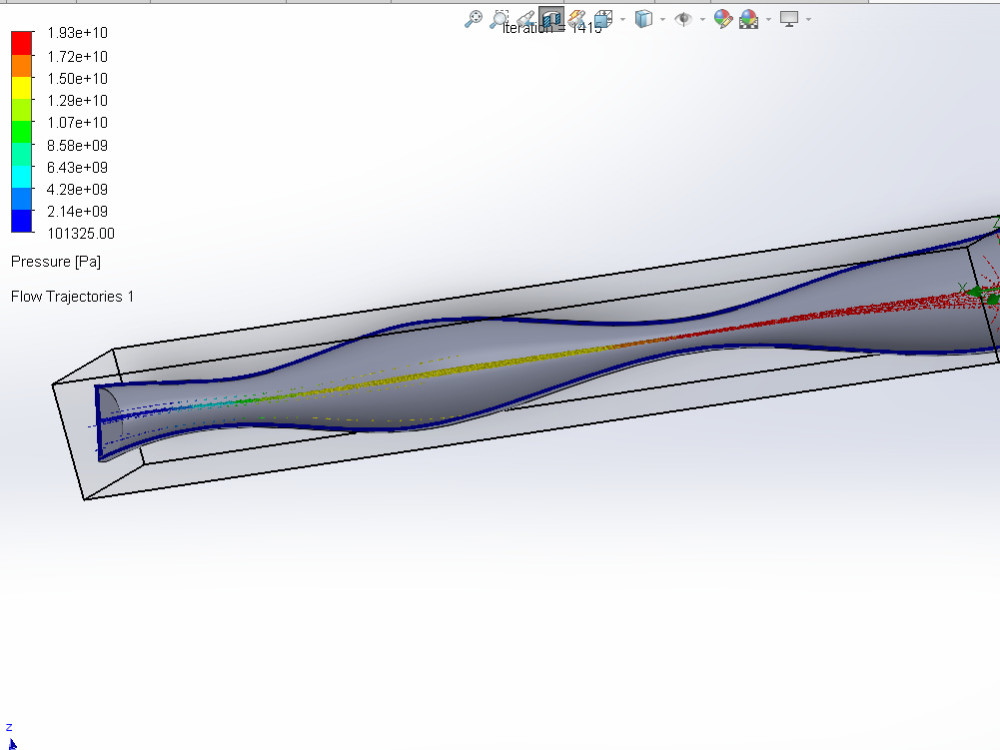1000x750 pixels.
Task: Activate the Zoom to Area tool
Action: coord(500,18)
